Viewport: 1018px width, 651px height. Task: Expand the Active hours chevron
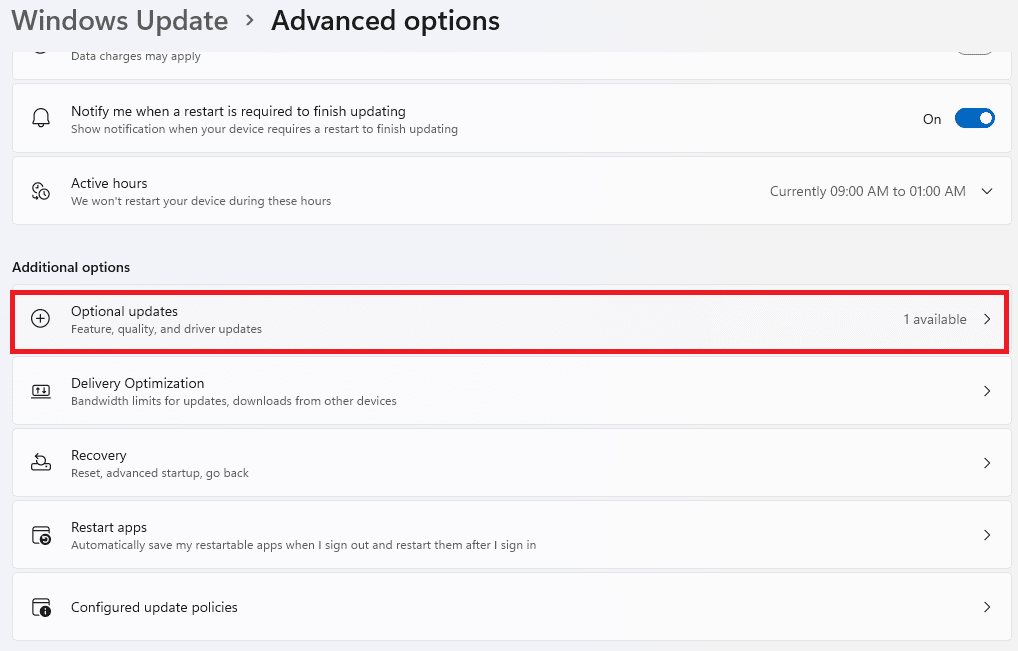pyautogui.click(x=987, y=191)
